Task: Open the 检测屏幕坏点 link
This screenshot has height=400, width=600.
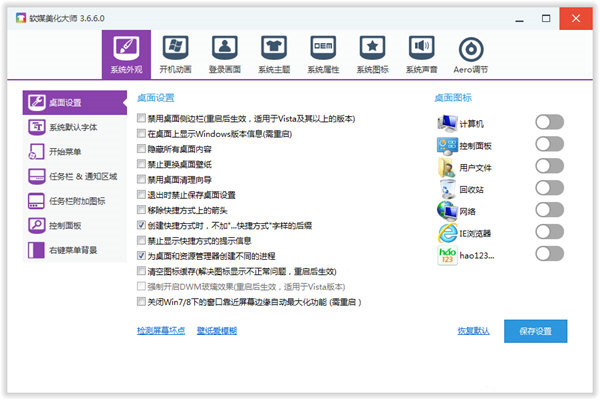Action: pos(161,329)
